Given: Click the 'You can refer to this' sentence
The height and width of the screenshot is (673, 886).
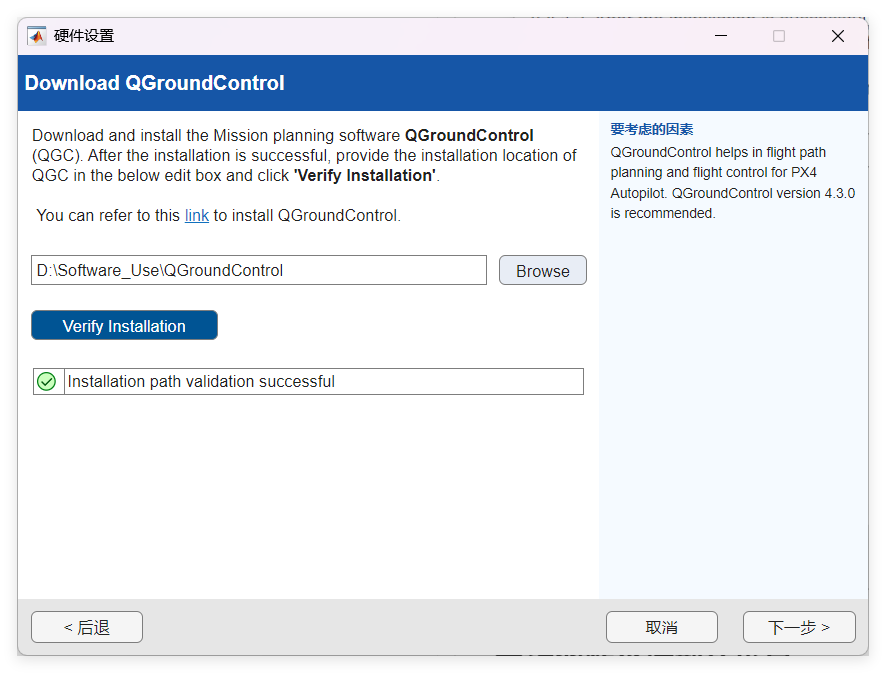Looking at the screenshot, I should point(108,215).
